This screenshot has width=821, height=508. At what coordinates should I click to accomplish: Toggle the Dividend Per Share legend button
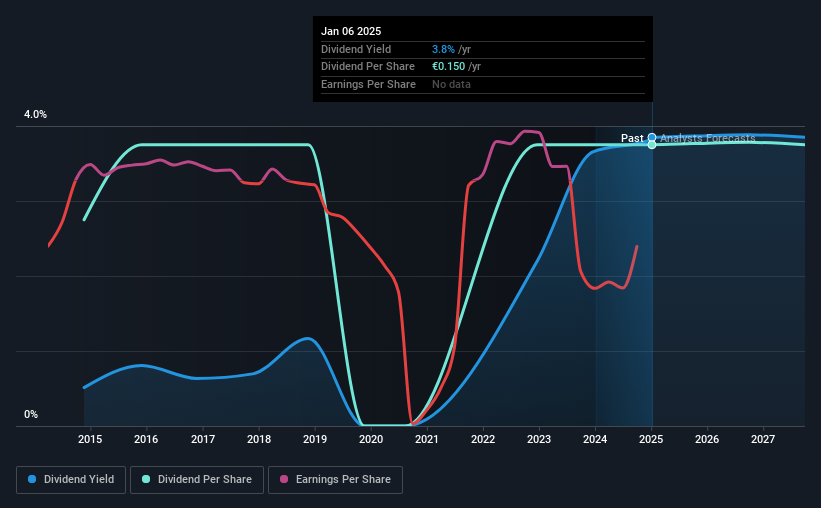[197, 480]
